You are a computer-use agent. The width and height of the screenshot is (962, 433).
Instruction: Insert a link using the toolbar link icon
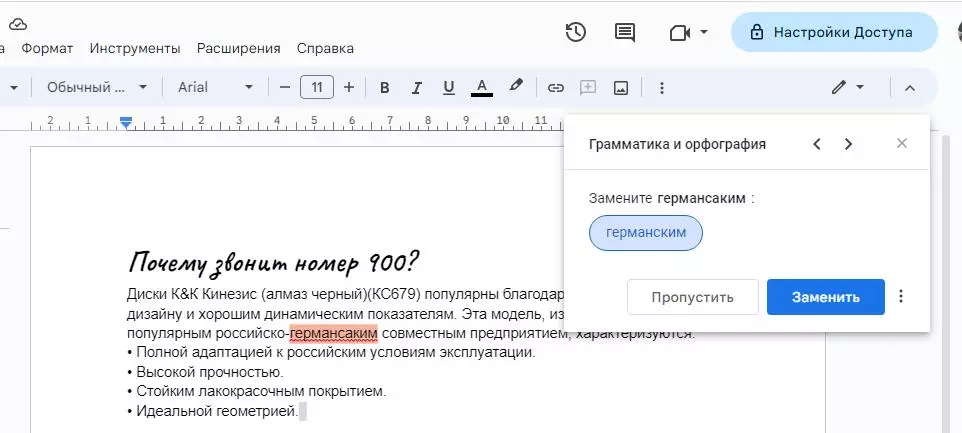[555, 87]
